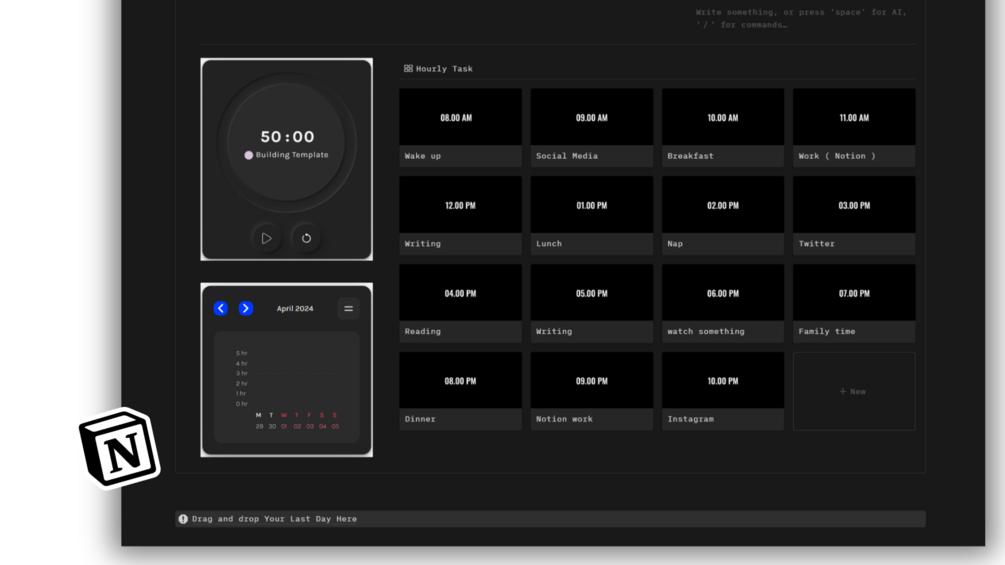This screenshot has height=565, width=1005.
Task: Open the 09.00 AM Social Media card
Action: pos(592,127)
